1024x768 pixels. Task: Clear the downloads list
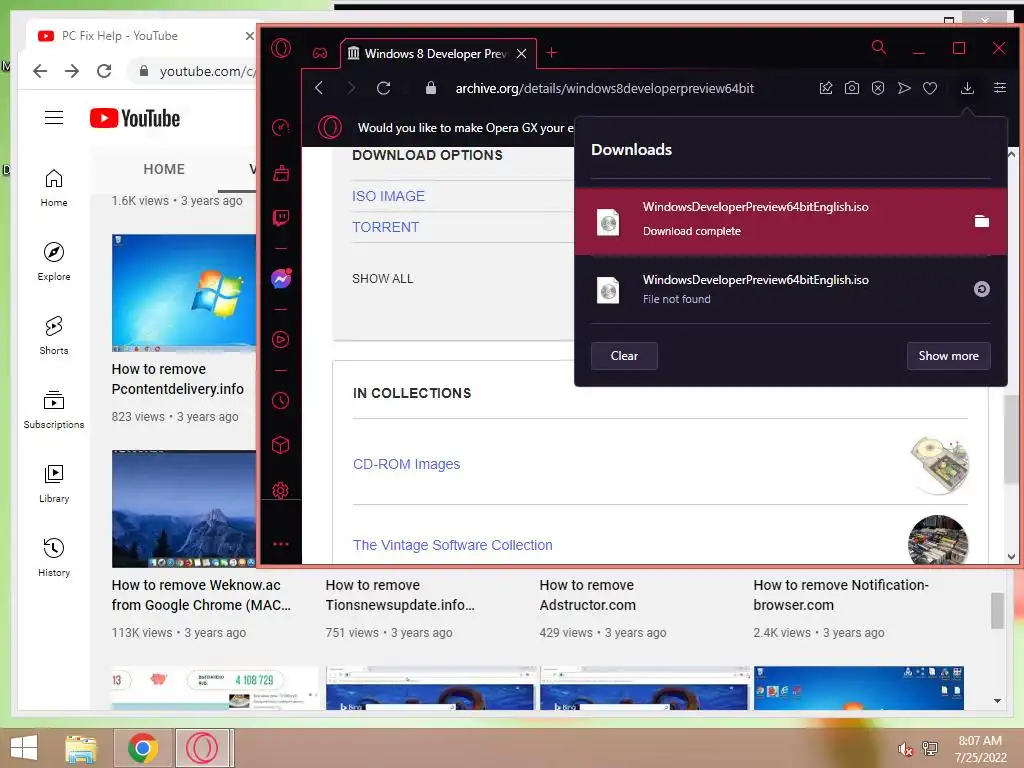point(624,356)
